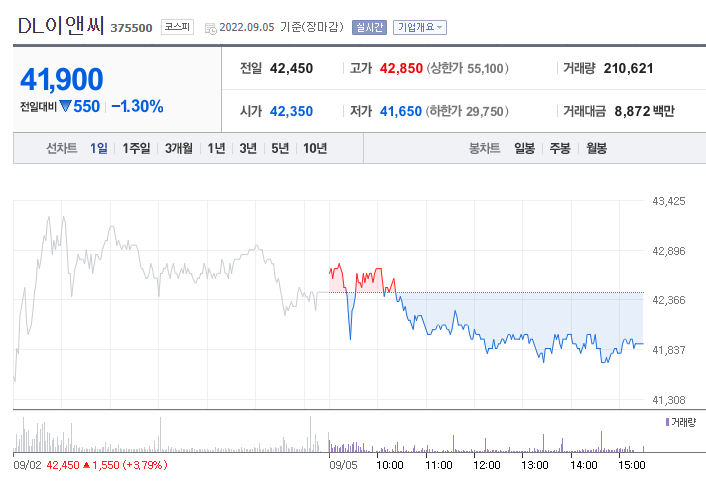Click the 41,308 y-axis label

[669, 400]
